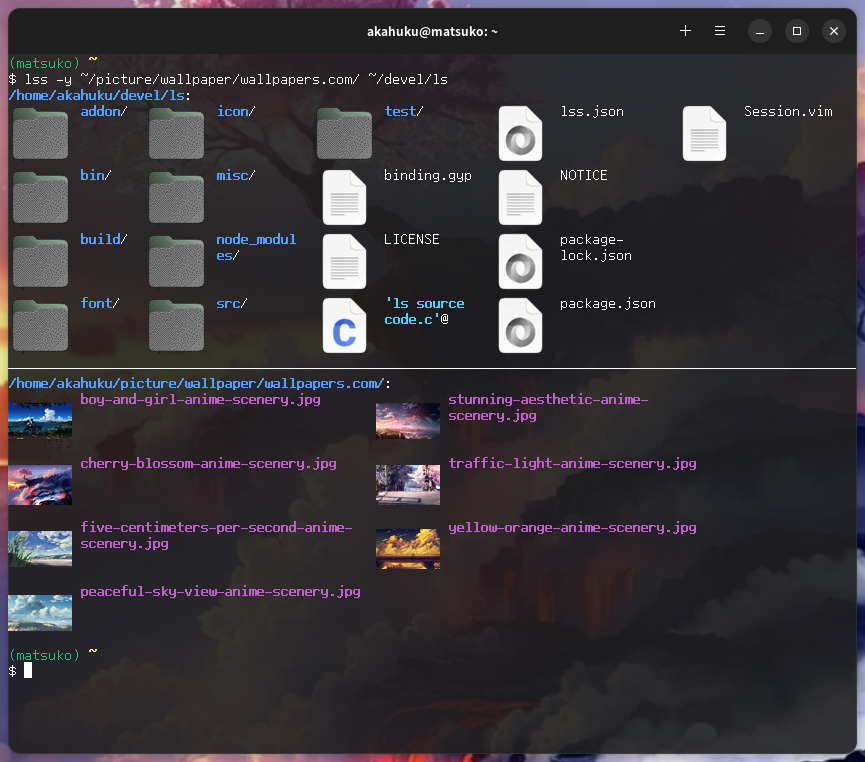The width and height of the screenshot is (865, 762).
Task: Click the wallpapers.com/ directory path heading
Action: (200, 383)
